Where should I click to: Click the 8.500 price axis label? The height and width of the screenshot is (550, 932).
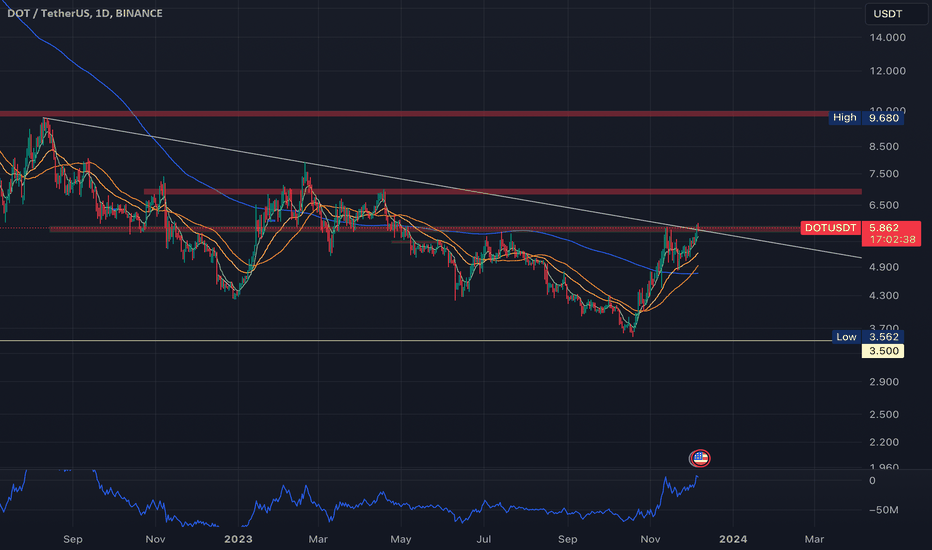[x=884, y=146]
